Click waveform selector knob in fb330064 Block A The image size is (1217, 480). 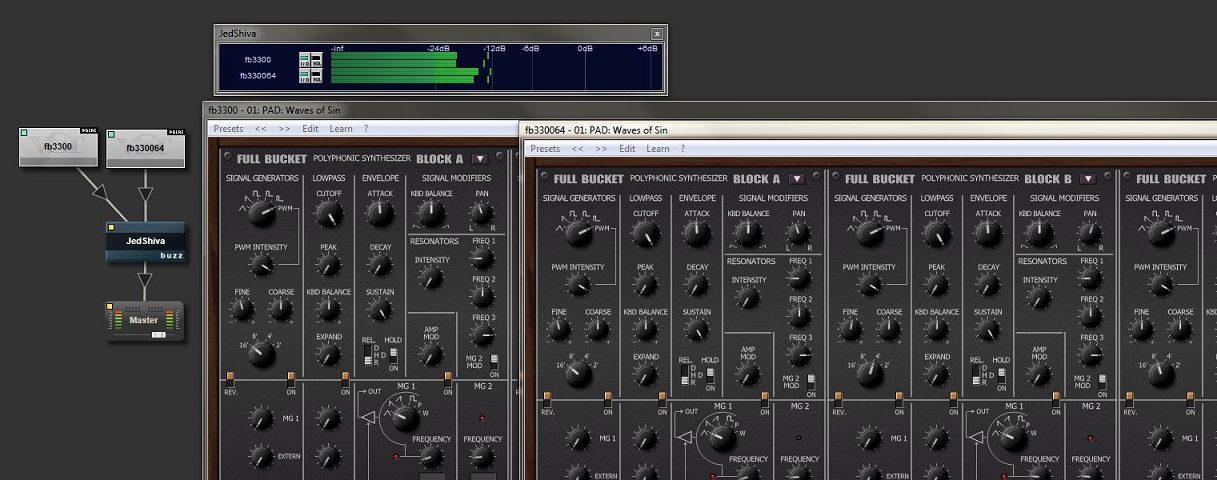click(x=578, y=233)
